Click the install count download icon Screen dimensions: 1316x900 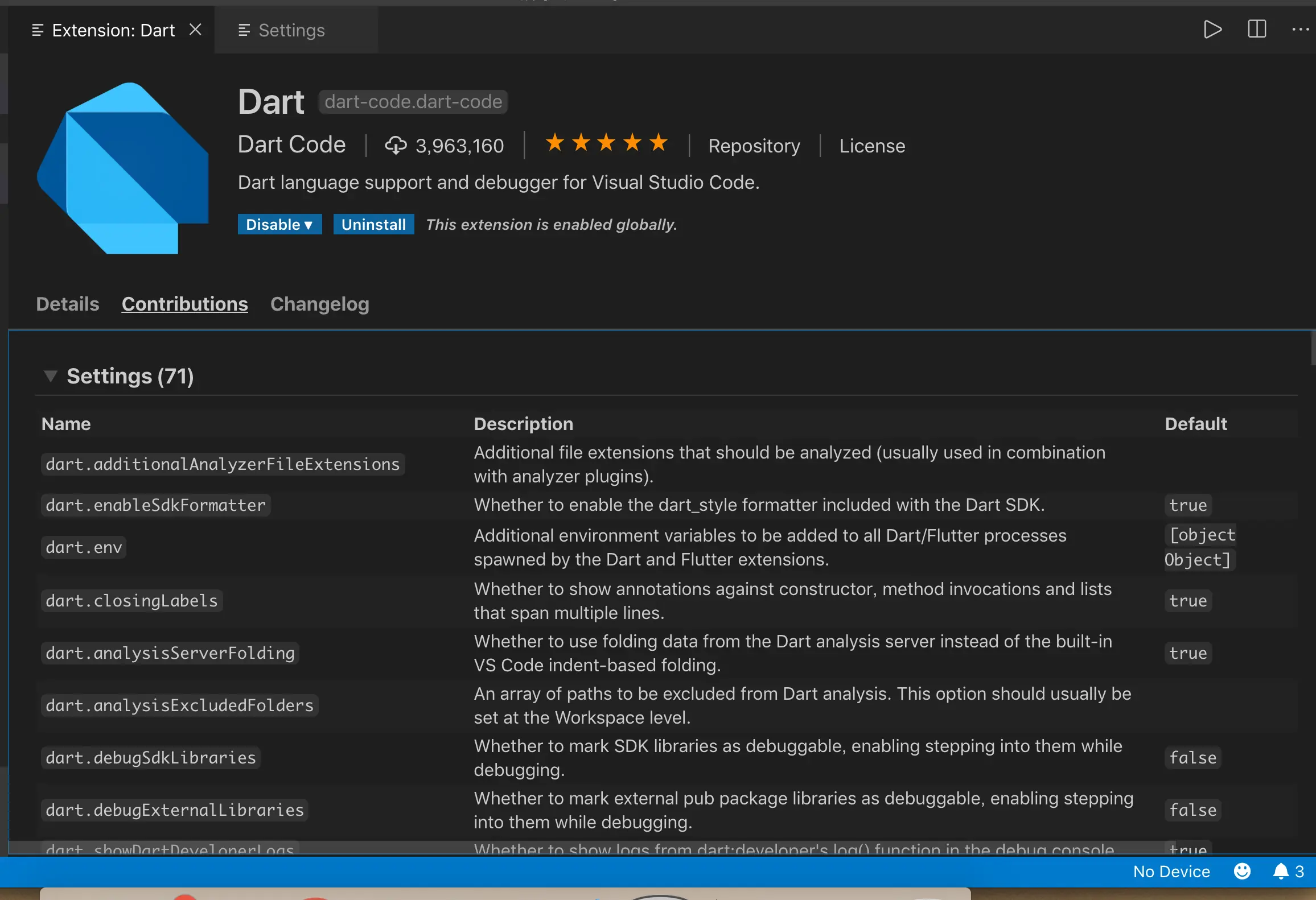pyautogui.click(x=396, y=146)
